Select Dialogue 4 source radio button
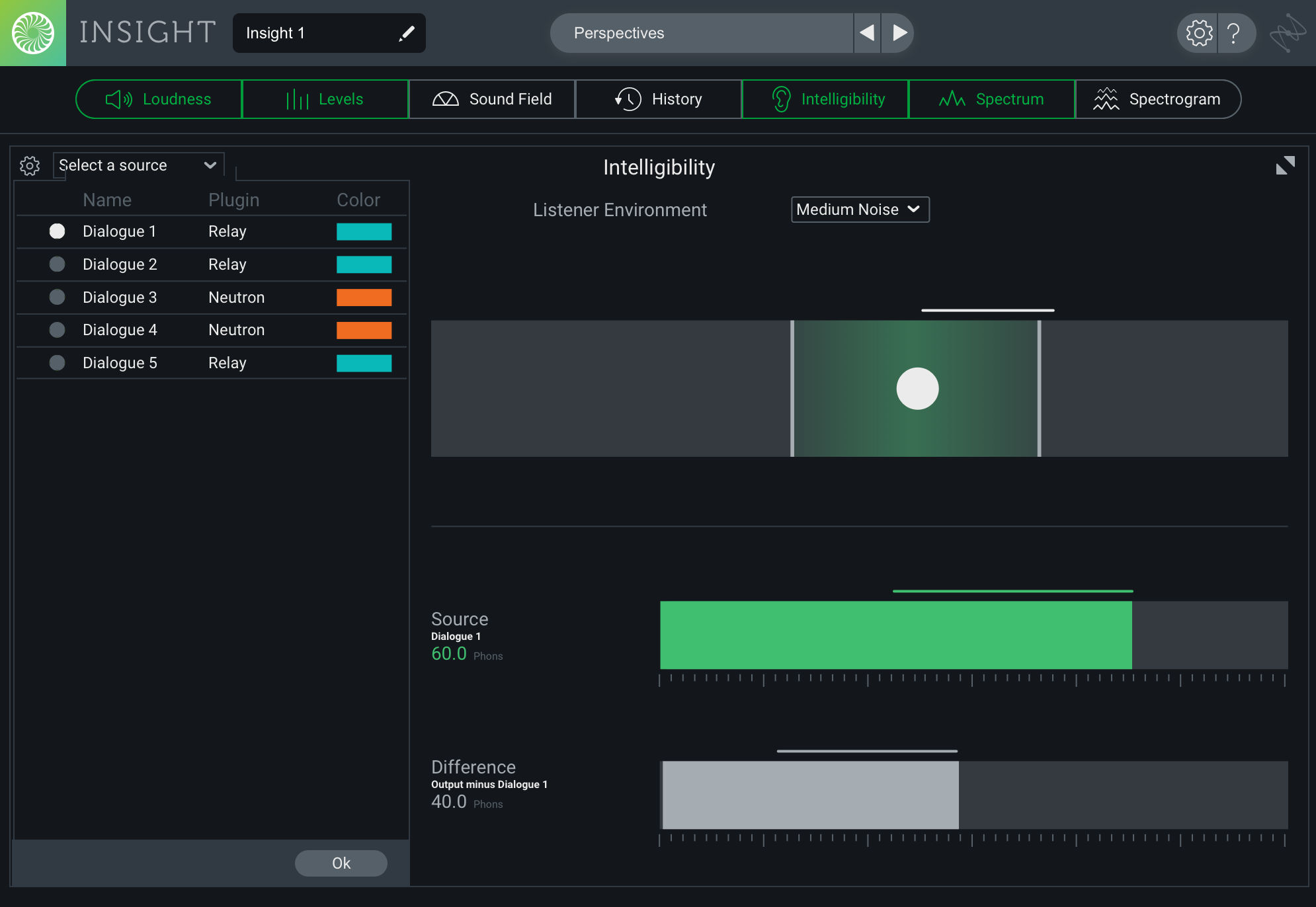The image size is (1316, 907). pos(58,330)
